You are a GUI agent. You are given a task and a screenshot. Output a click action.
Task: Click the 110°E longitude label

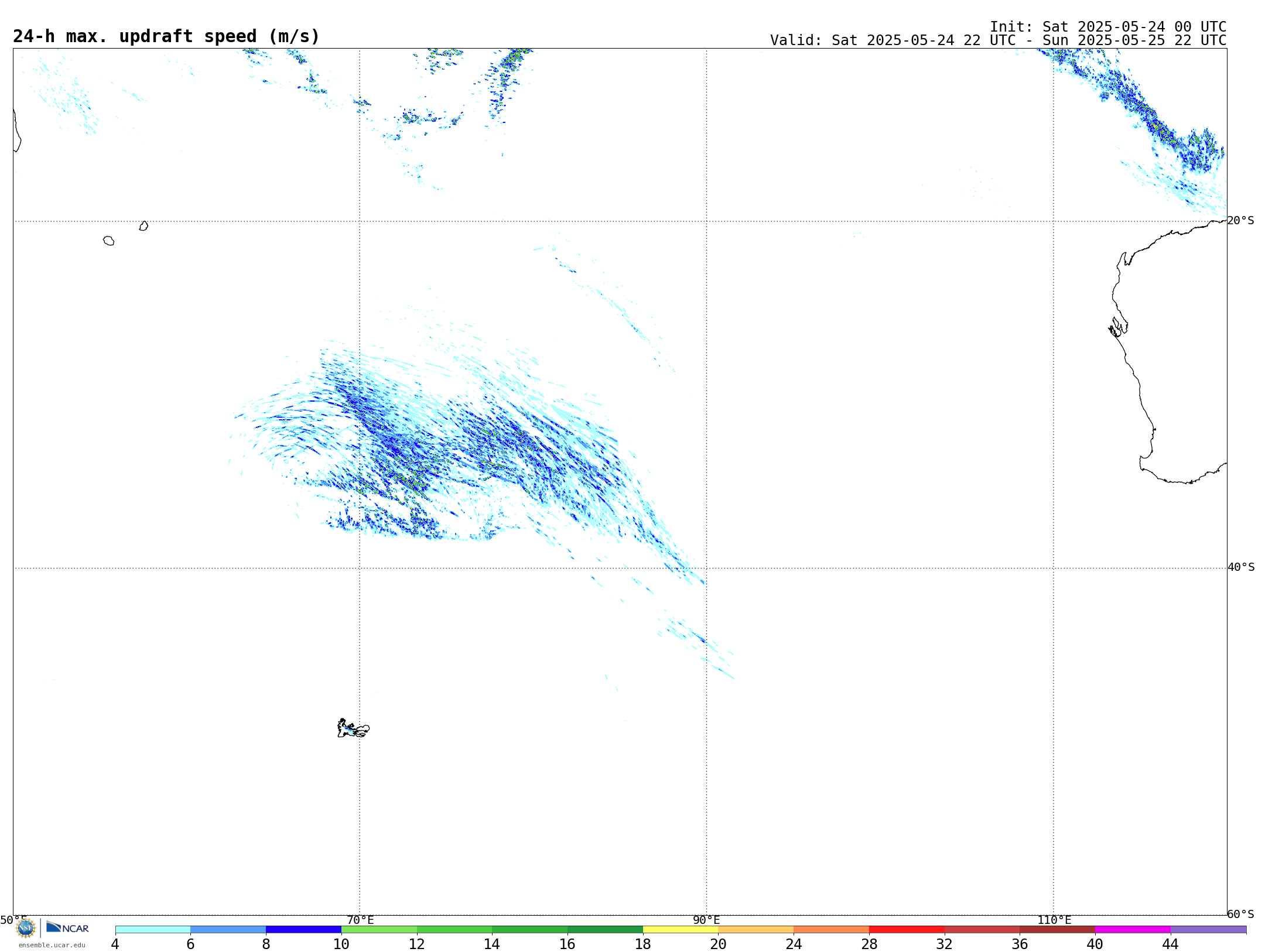click(x=1054, y=920)
